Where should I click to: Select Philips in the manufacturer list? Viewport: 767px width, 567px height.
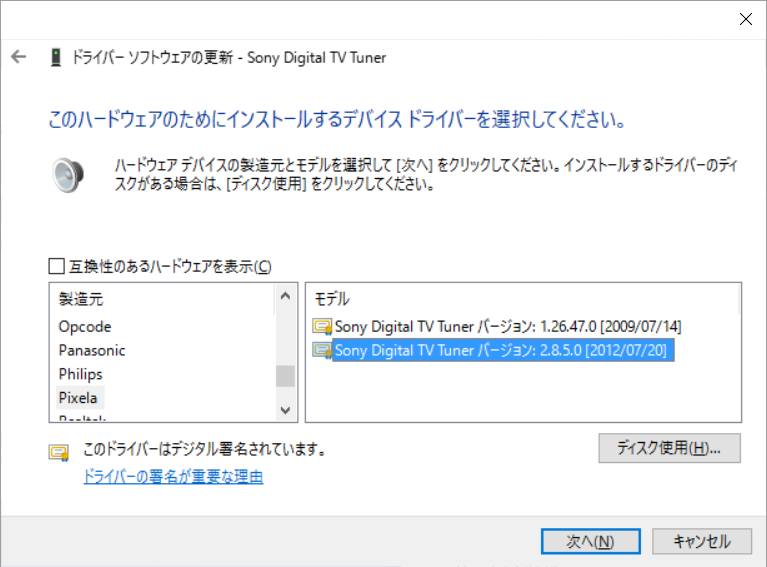[80, 374]
